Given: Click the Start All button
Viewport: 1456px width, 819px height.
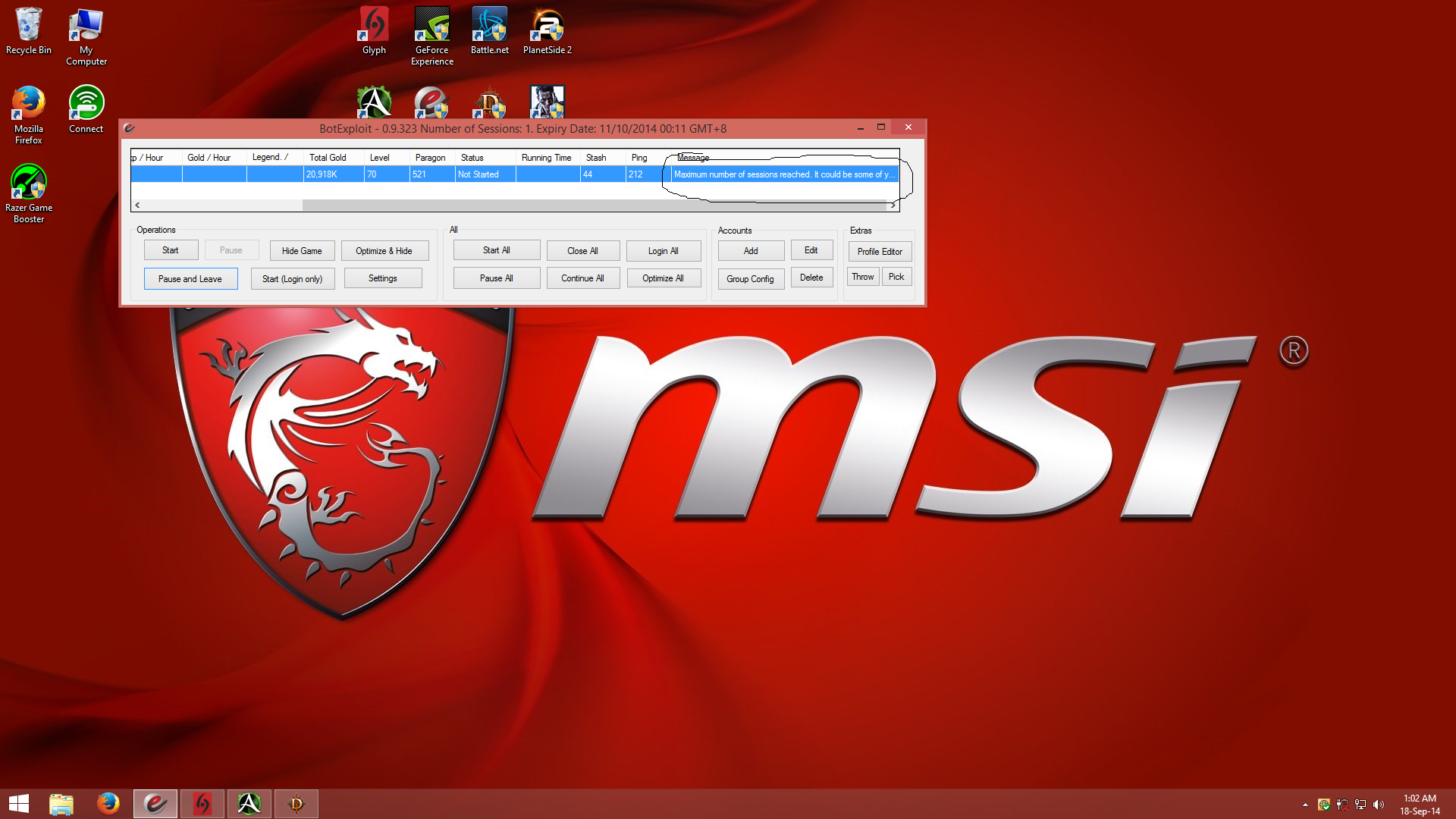Looking at the screenshot, I should [497, 250].
